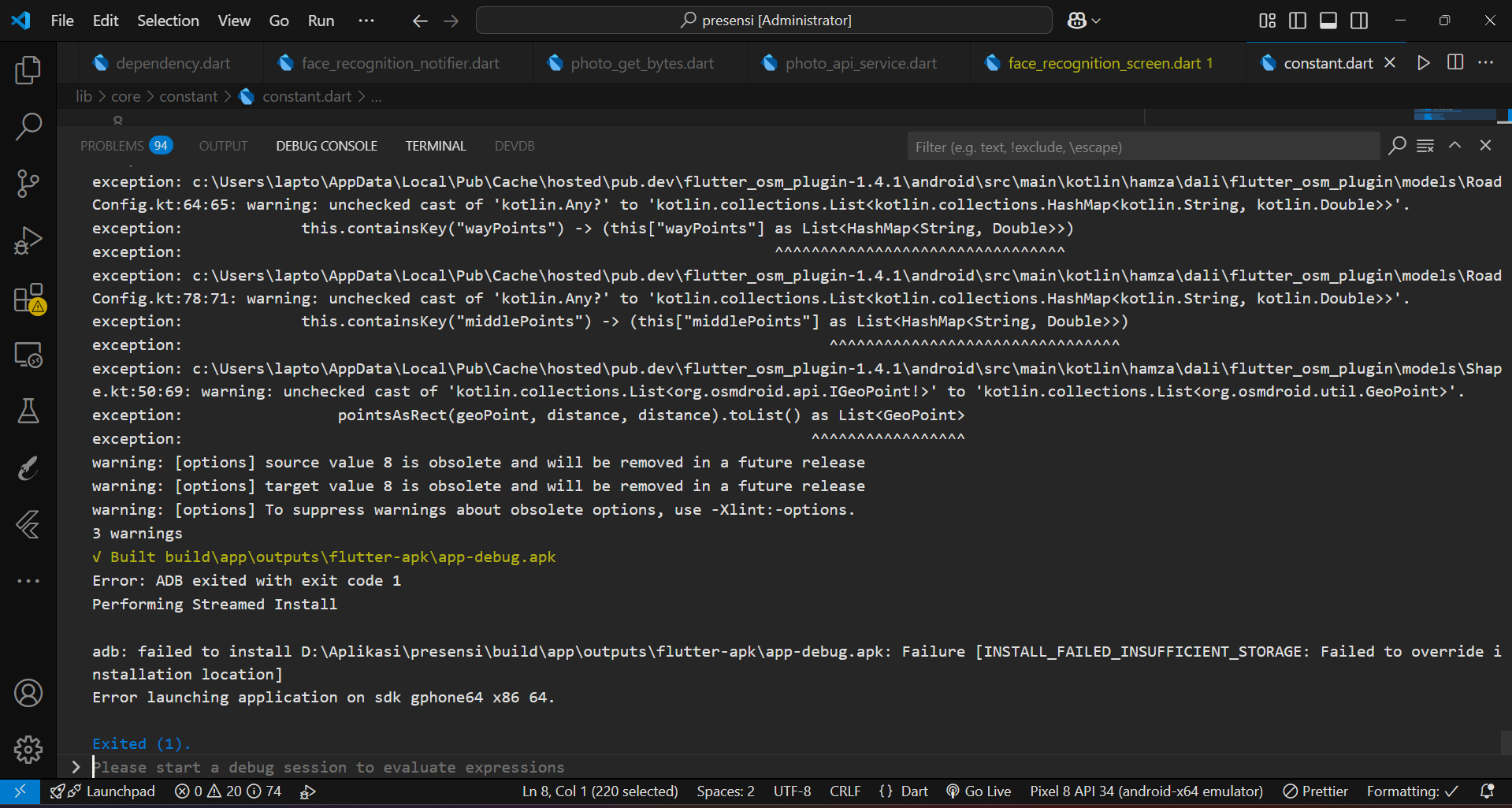Open Manage via the settings gear
1512x808 pixels.
[28, 749]
